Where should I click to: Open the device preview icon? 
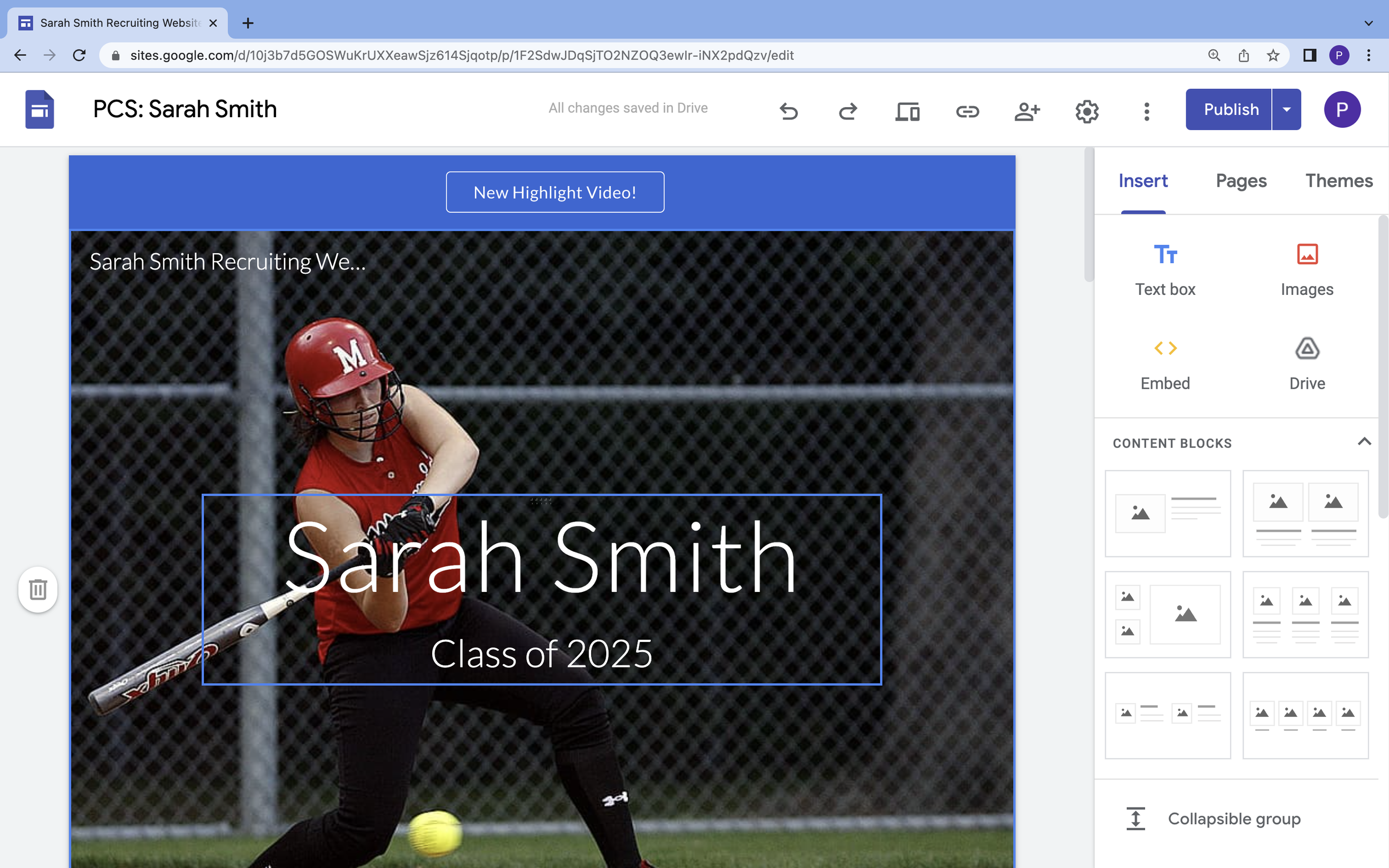tap(907, 110)
